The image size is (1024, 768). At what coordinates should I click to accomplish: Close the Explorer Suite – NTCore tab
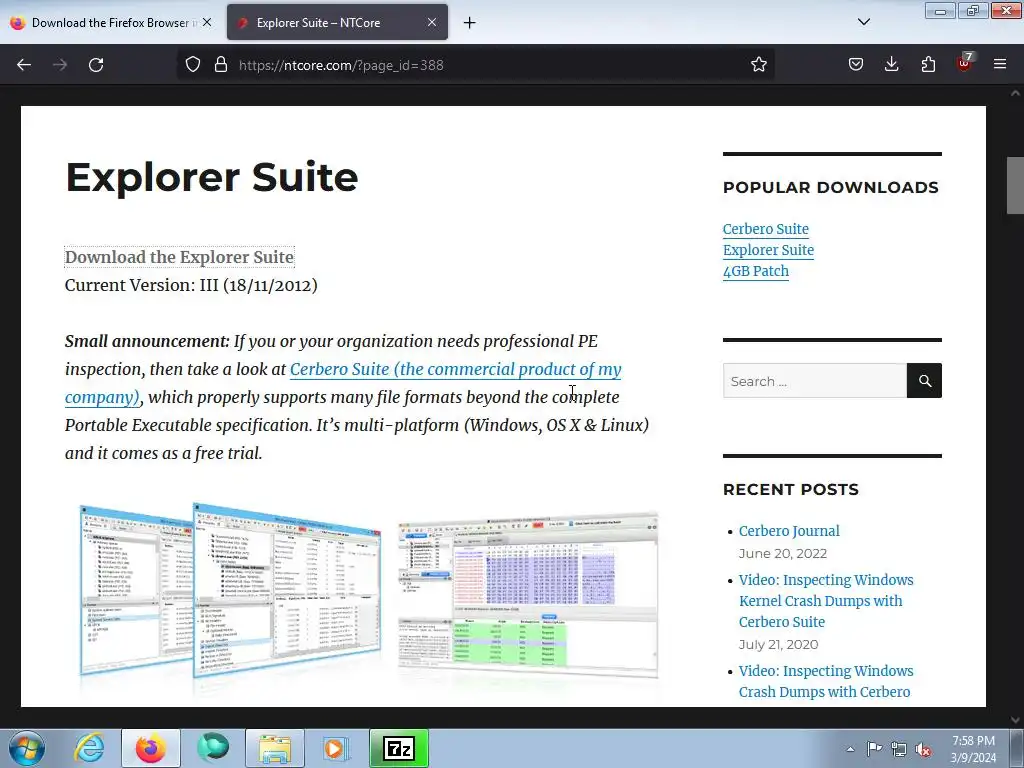tap(432, 22)
